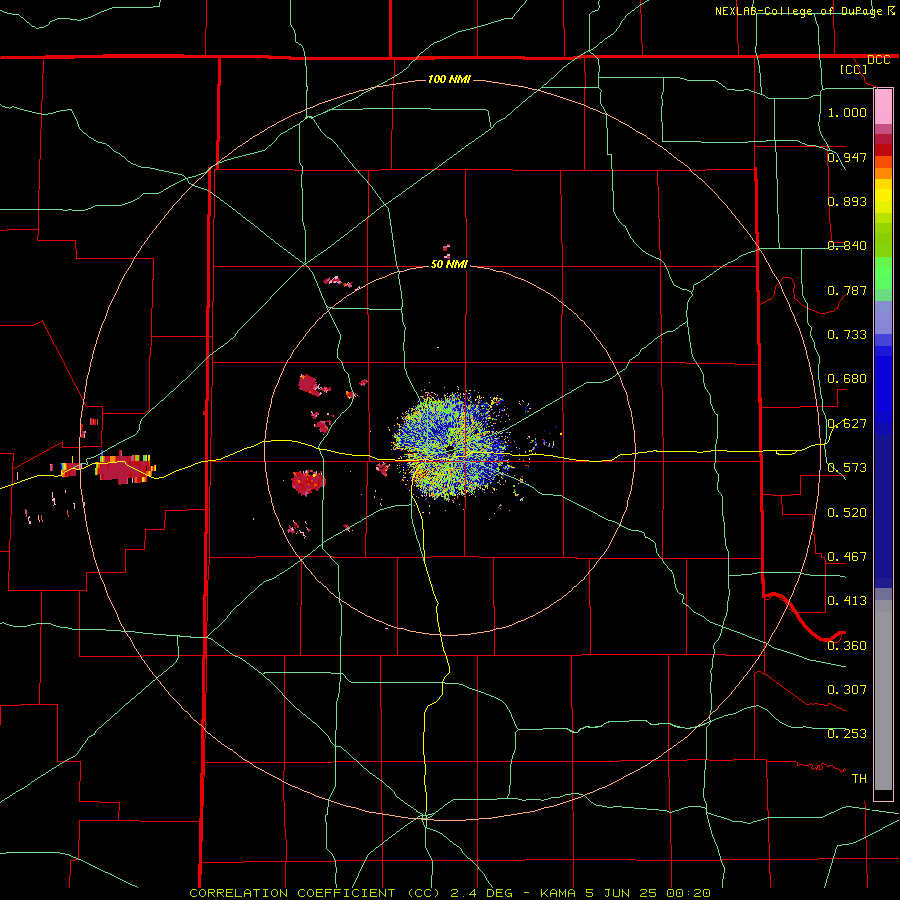Click the 5 JUN 25 00:20 timestamp
The width and height of the screenshot is (900, 900).
(647, 893)
